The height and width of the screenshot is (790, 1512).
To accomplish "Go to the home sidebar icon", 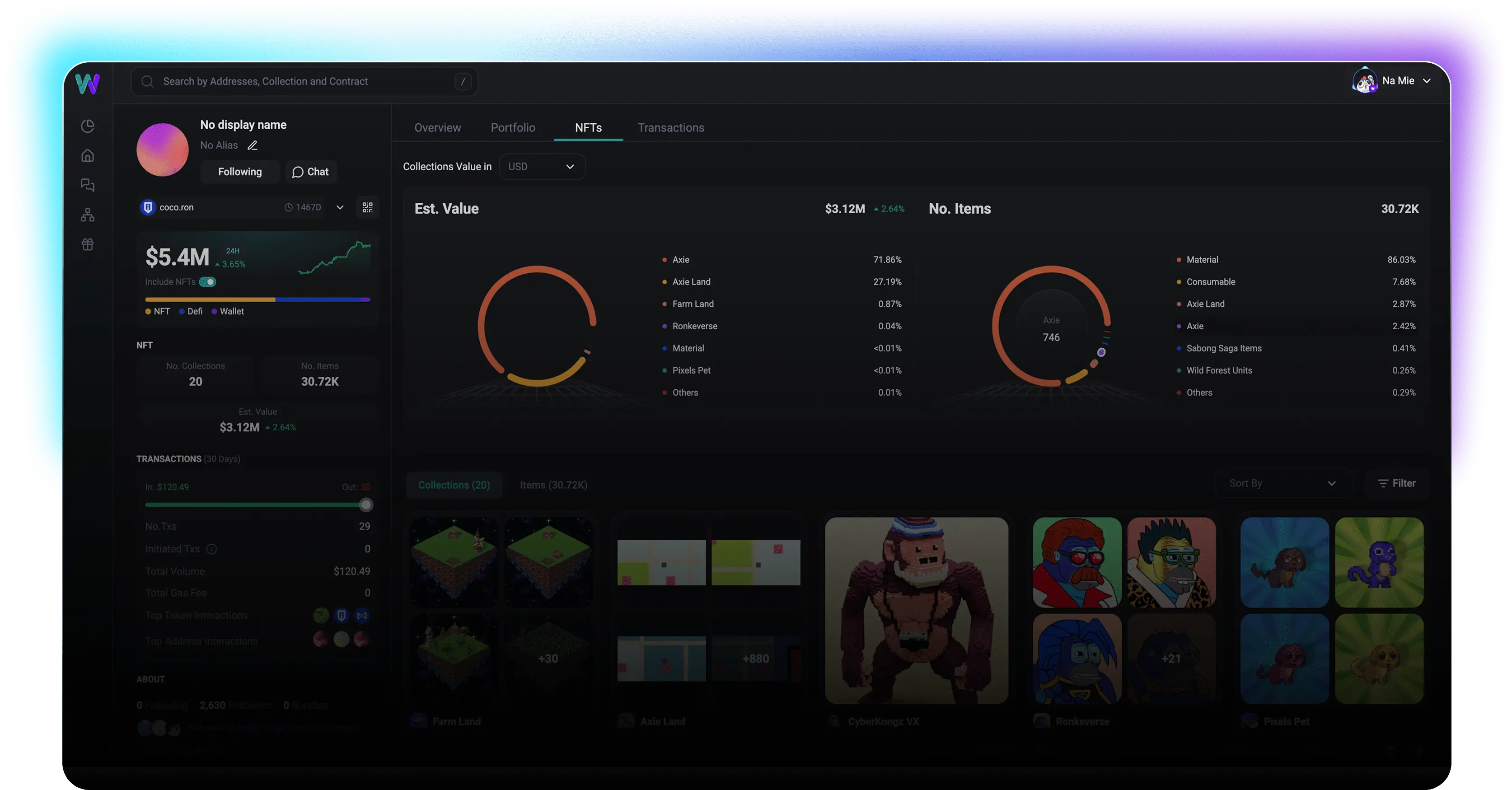I will tap(88, 155).
